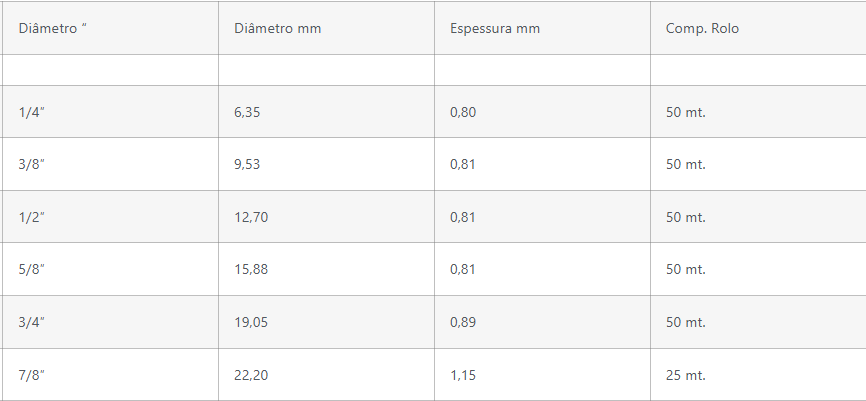Click the 22,20 diameter mm value
The image size is (866, 401).
pyautogui.click(x=250, y=375)
